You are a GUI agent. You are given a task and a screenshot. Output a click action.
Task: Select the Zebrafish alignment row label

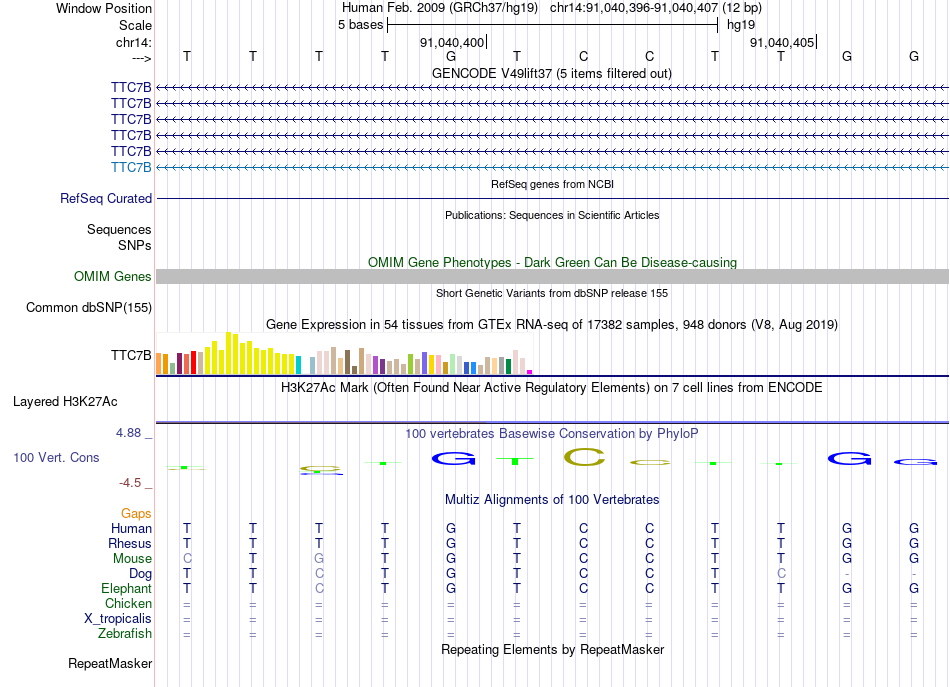[x=125, y=633]
